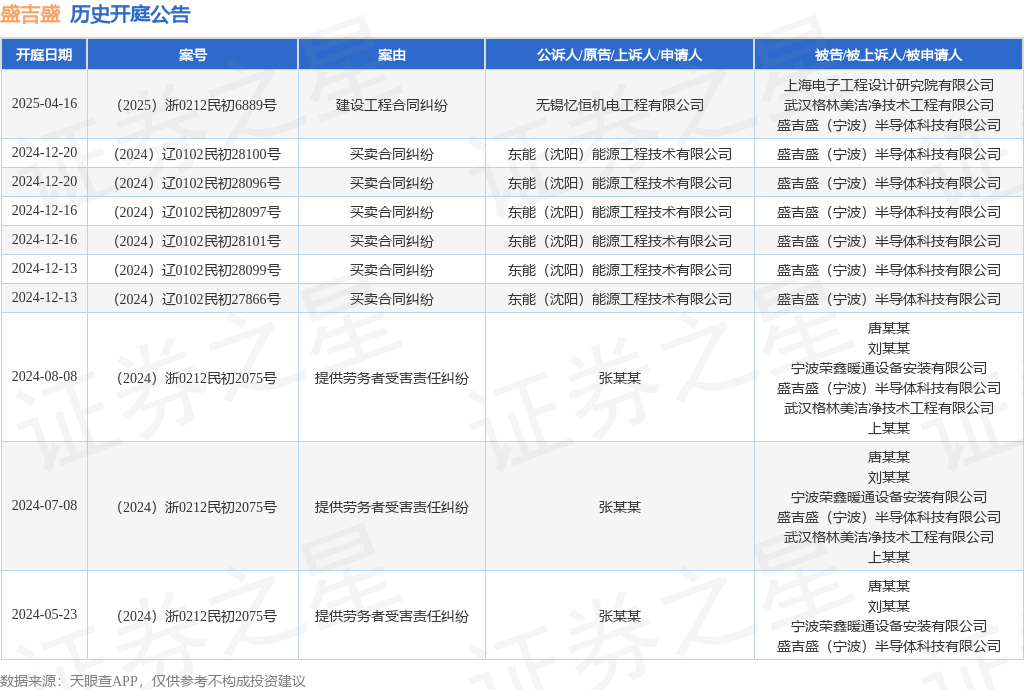The width and height of the screenshot is (1024, 690).
Task: Click the "历史开庭公告" heading text
Action: (x=130, y=14)
